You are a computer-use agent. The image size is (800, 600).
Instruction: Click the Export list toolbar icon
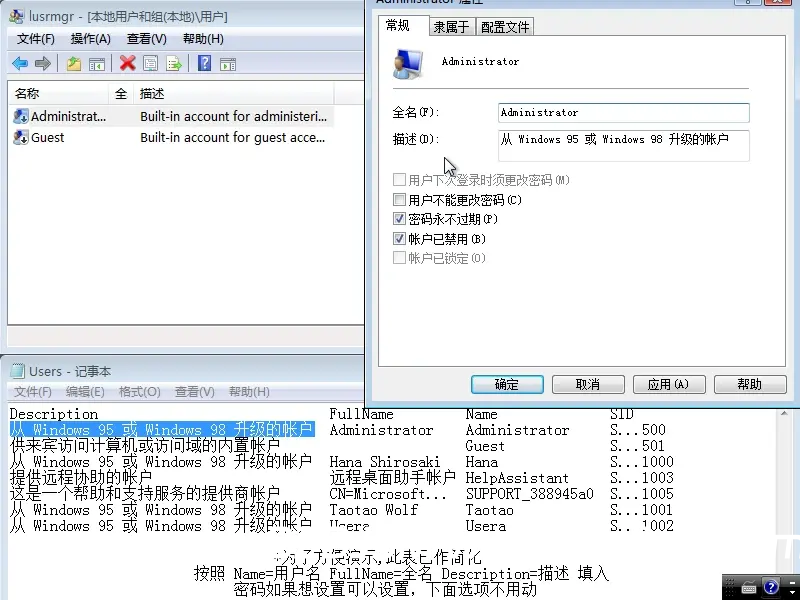[173, 64]
